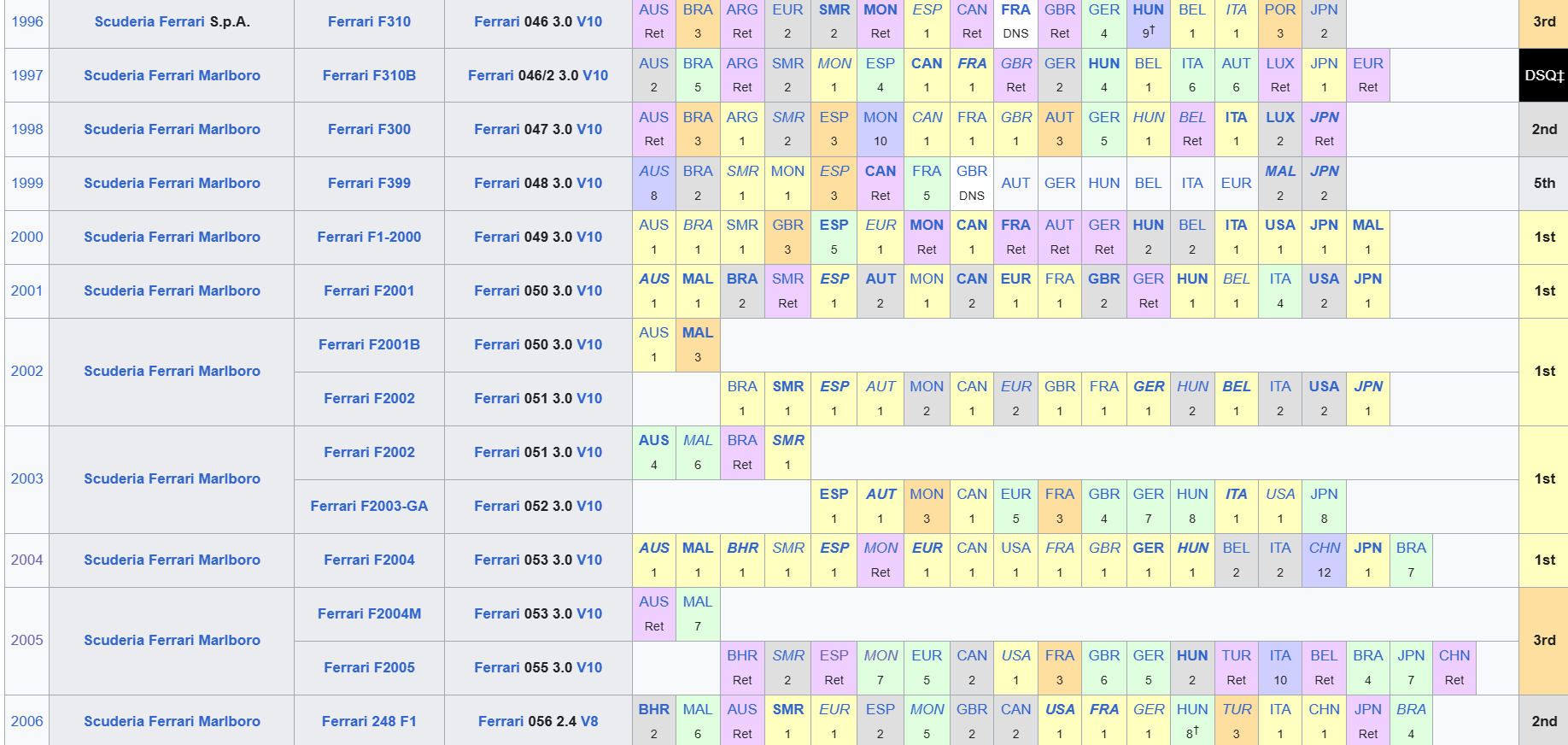Viewport: 1568px width, 745px height.
Task: Click the CHN race in Ferrari F2005 row
Action: 1454,655
